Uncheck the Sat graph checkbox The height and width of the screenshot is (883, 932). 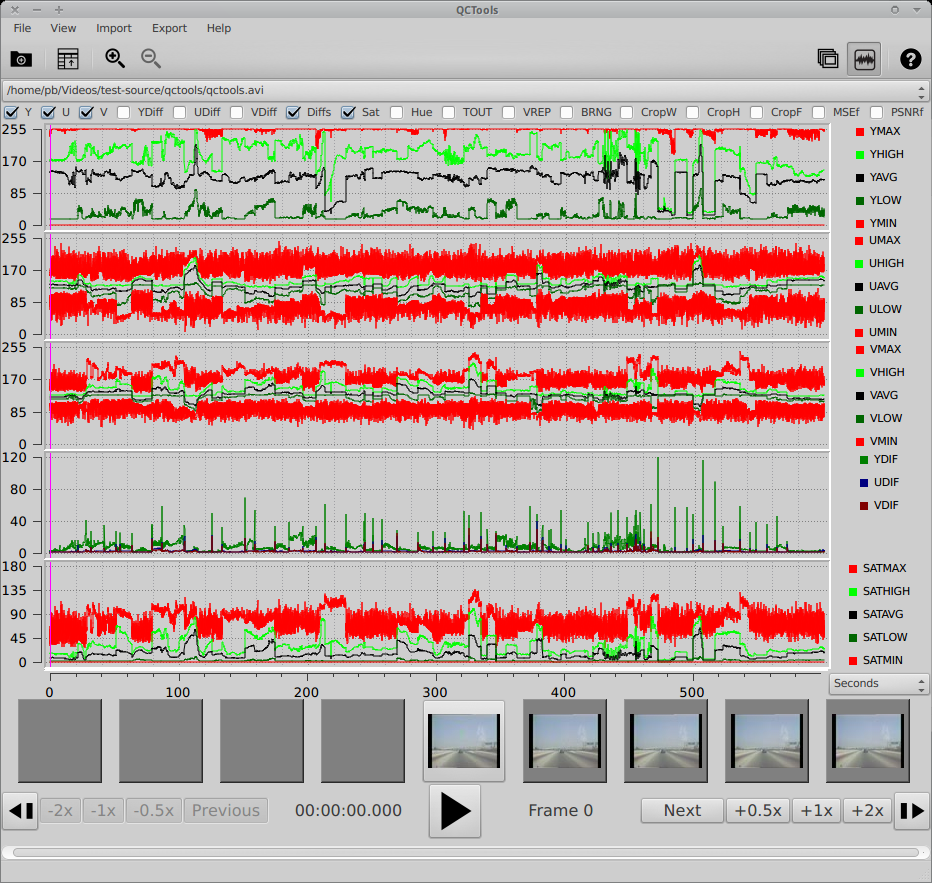(348, 112)
